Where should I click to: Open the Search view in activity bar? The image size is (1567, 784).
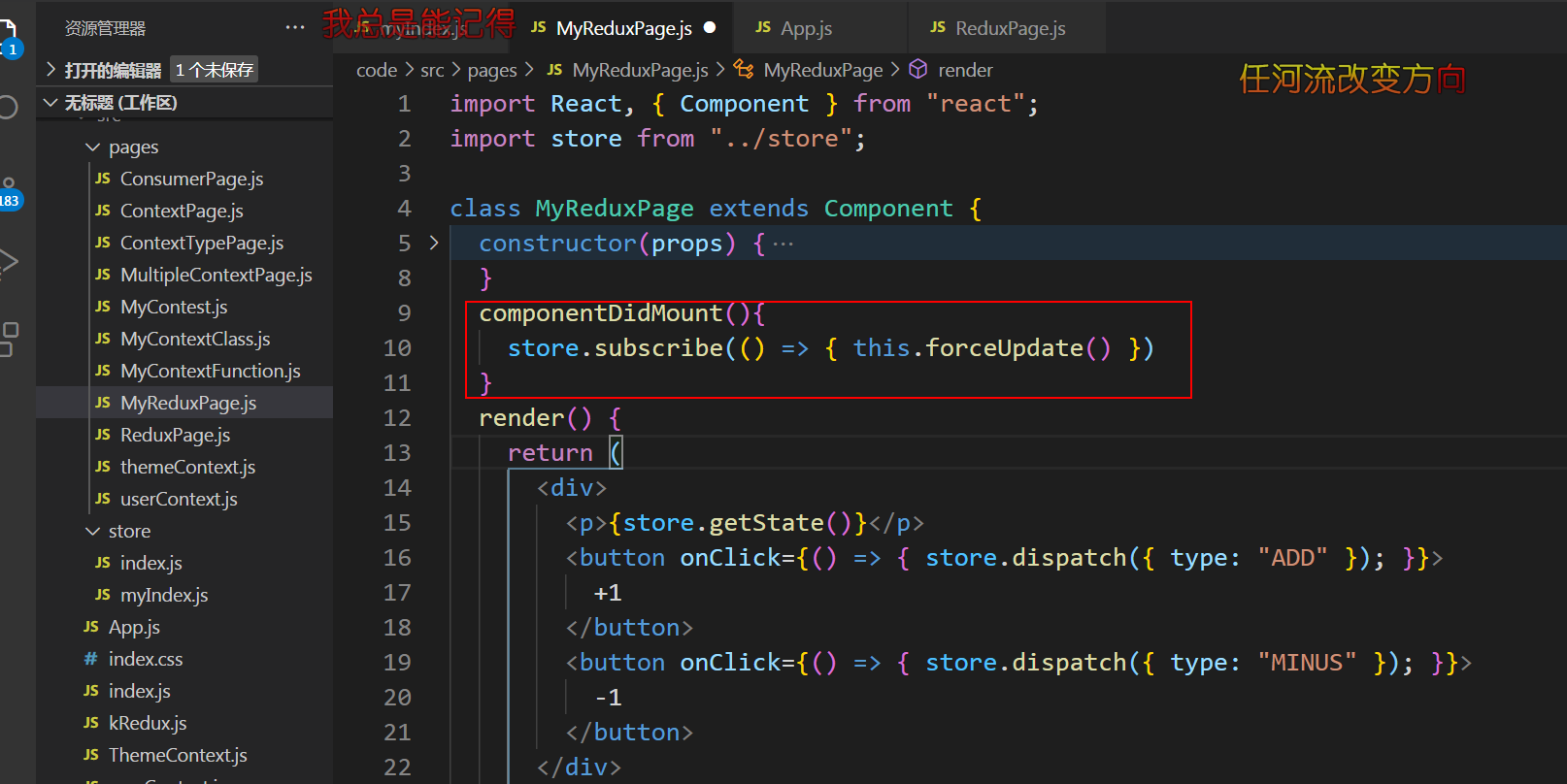point(8,107)
